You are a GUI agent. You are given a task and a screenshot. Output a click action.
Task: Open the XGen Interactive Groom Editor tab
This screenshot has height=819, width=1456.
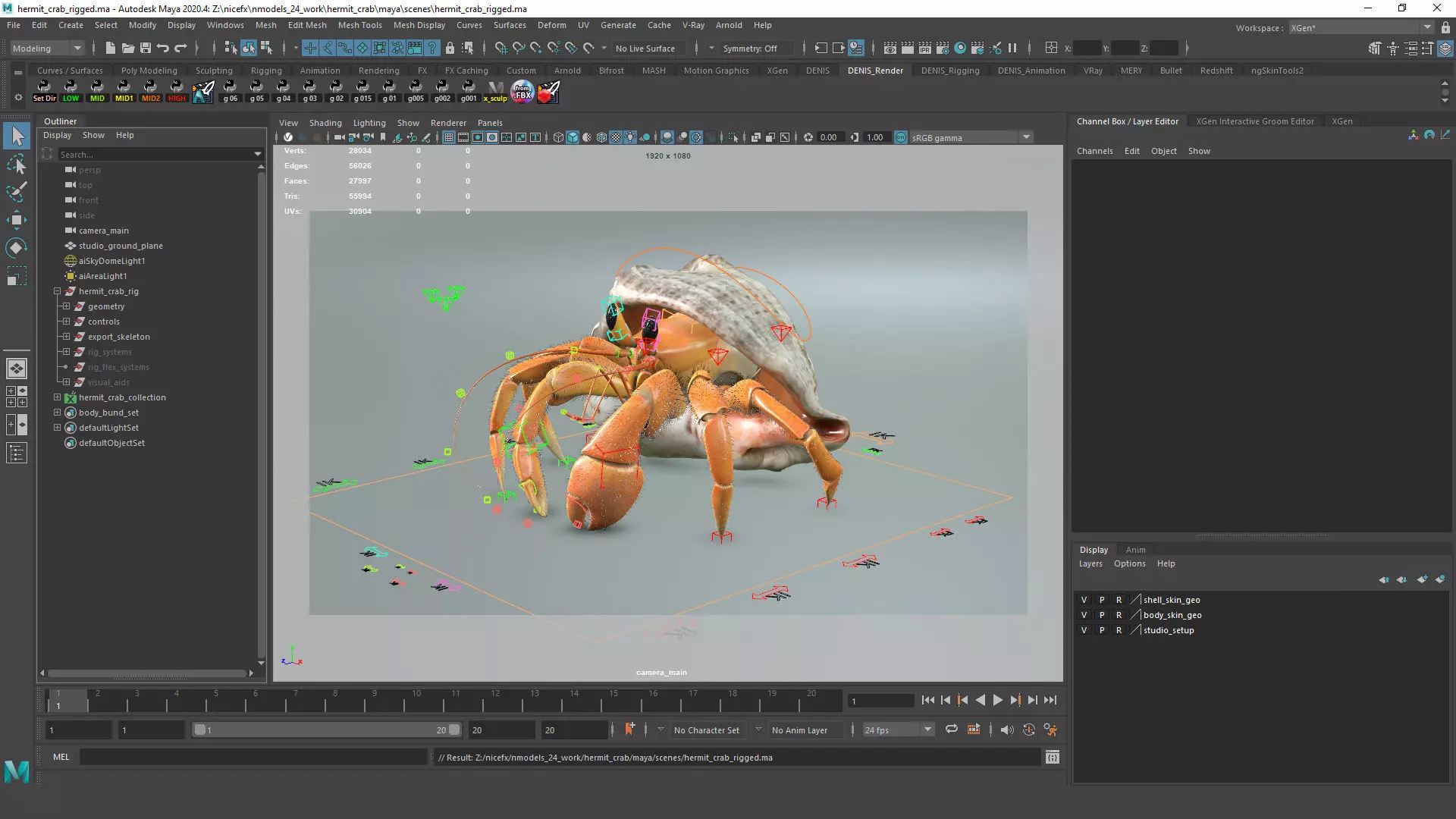1255,121
